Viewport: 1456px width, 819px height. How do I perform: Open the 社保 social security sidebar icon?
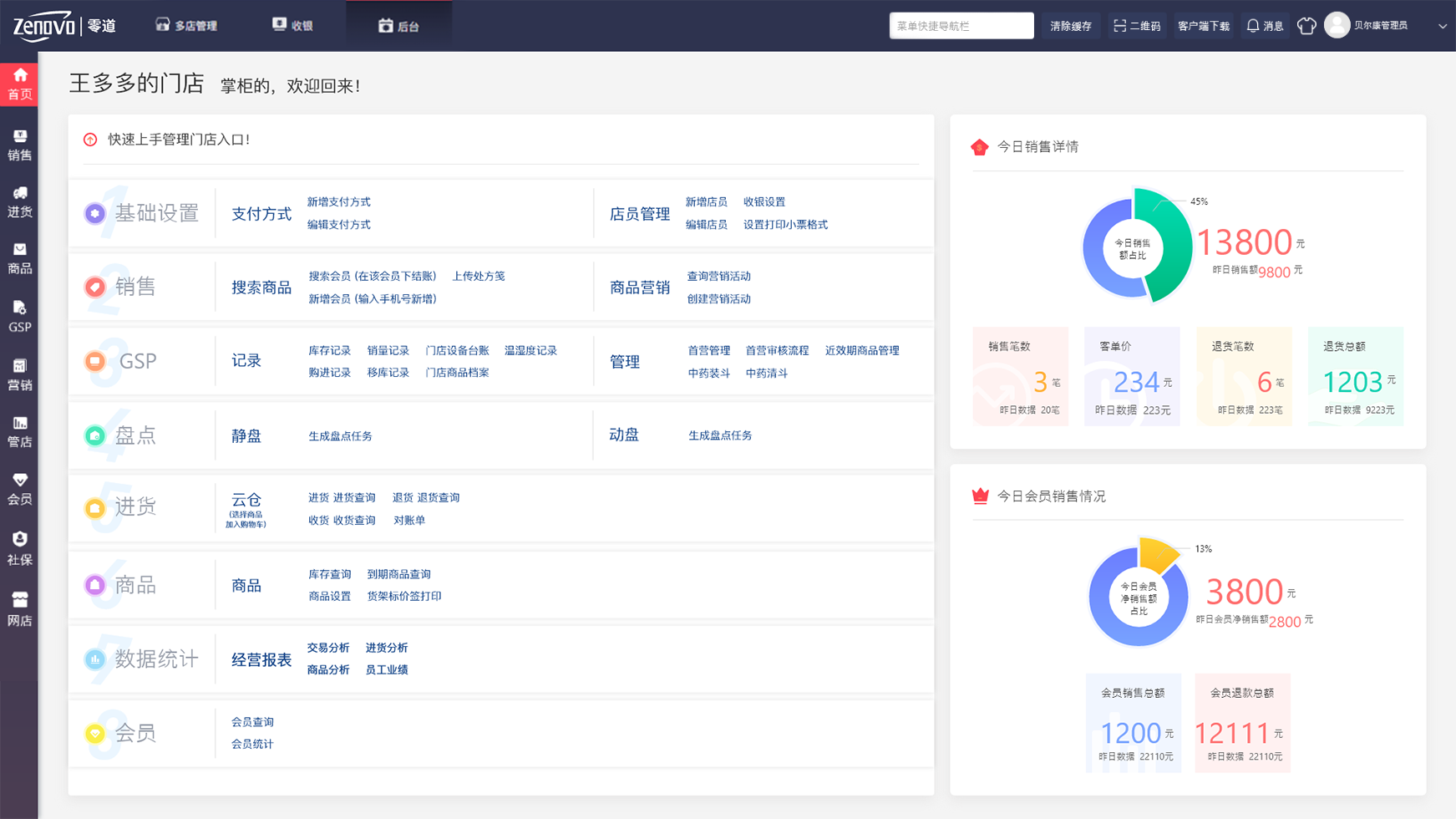pos(19,548)
